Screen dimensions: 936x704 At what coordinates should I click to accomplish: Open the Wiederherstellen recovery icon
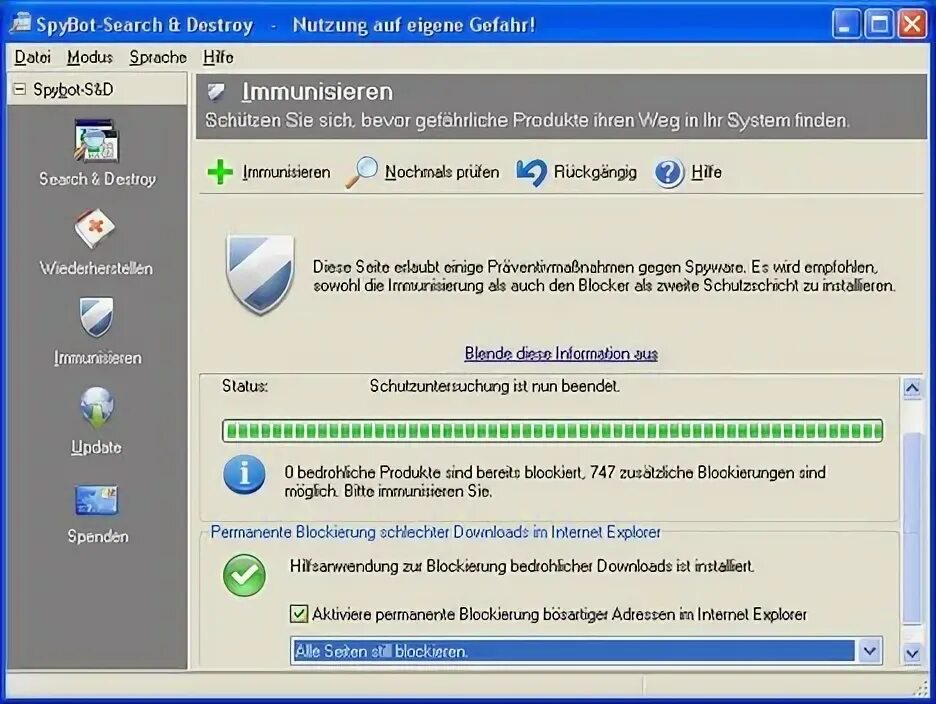tap(96, 229)
